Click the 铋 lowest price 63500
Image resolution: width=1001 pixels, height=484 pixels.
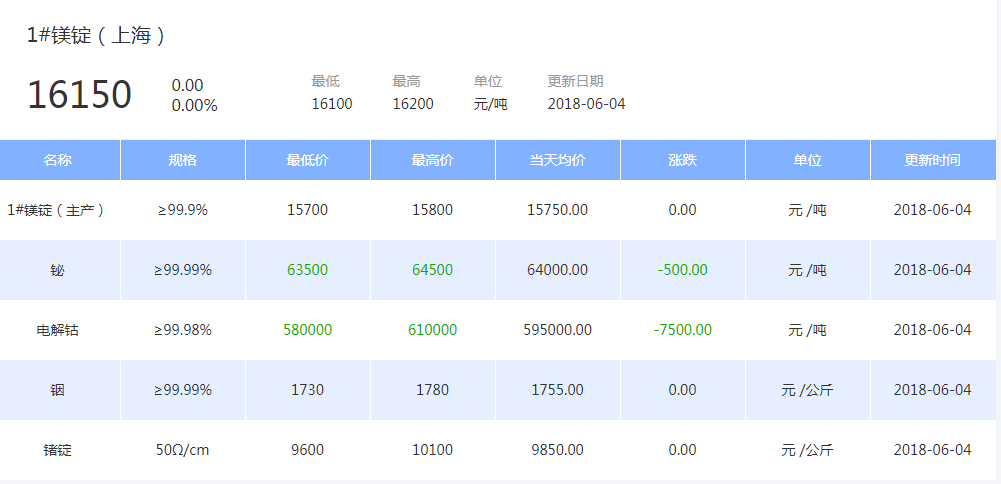307,270
